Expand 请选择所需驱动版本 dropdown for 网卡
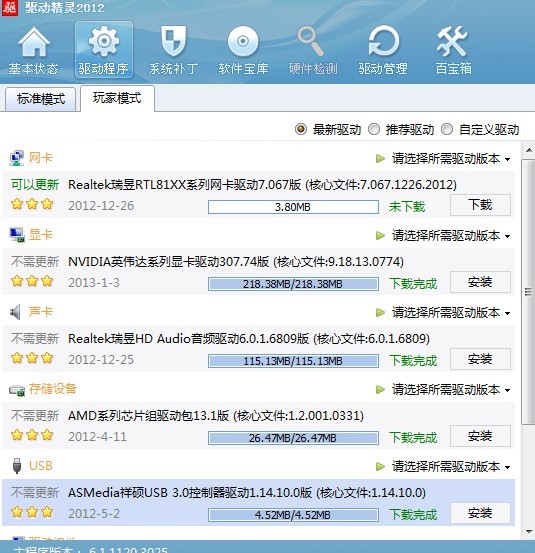 click(451, 159)
